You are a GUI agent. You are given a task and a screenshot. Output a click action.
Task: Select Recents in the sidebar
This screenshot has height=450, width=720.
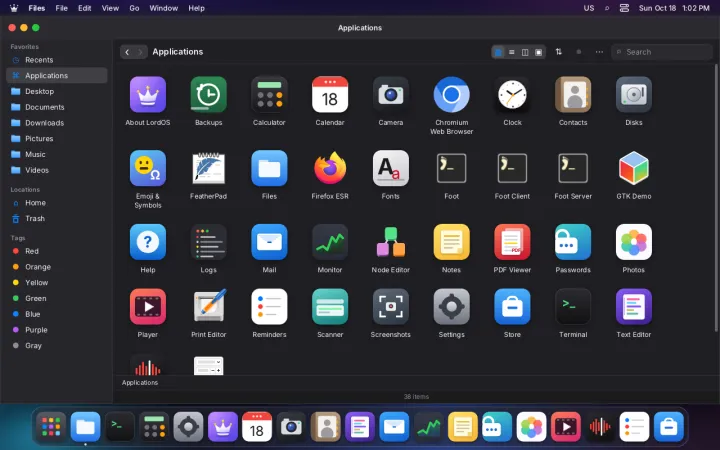pyautogui.click(x=57, y=60)
